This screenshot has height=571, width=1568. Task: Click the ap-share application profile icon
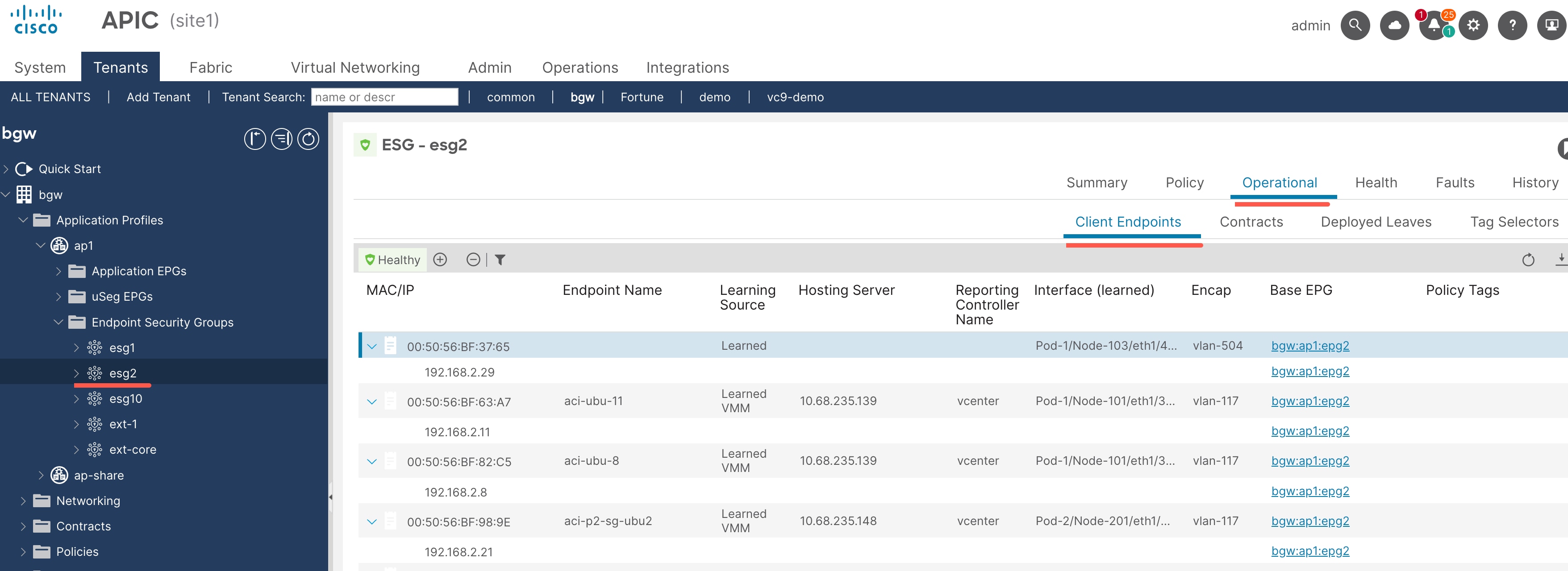[x=59, y=476]
